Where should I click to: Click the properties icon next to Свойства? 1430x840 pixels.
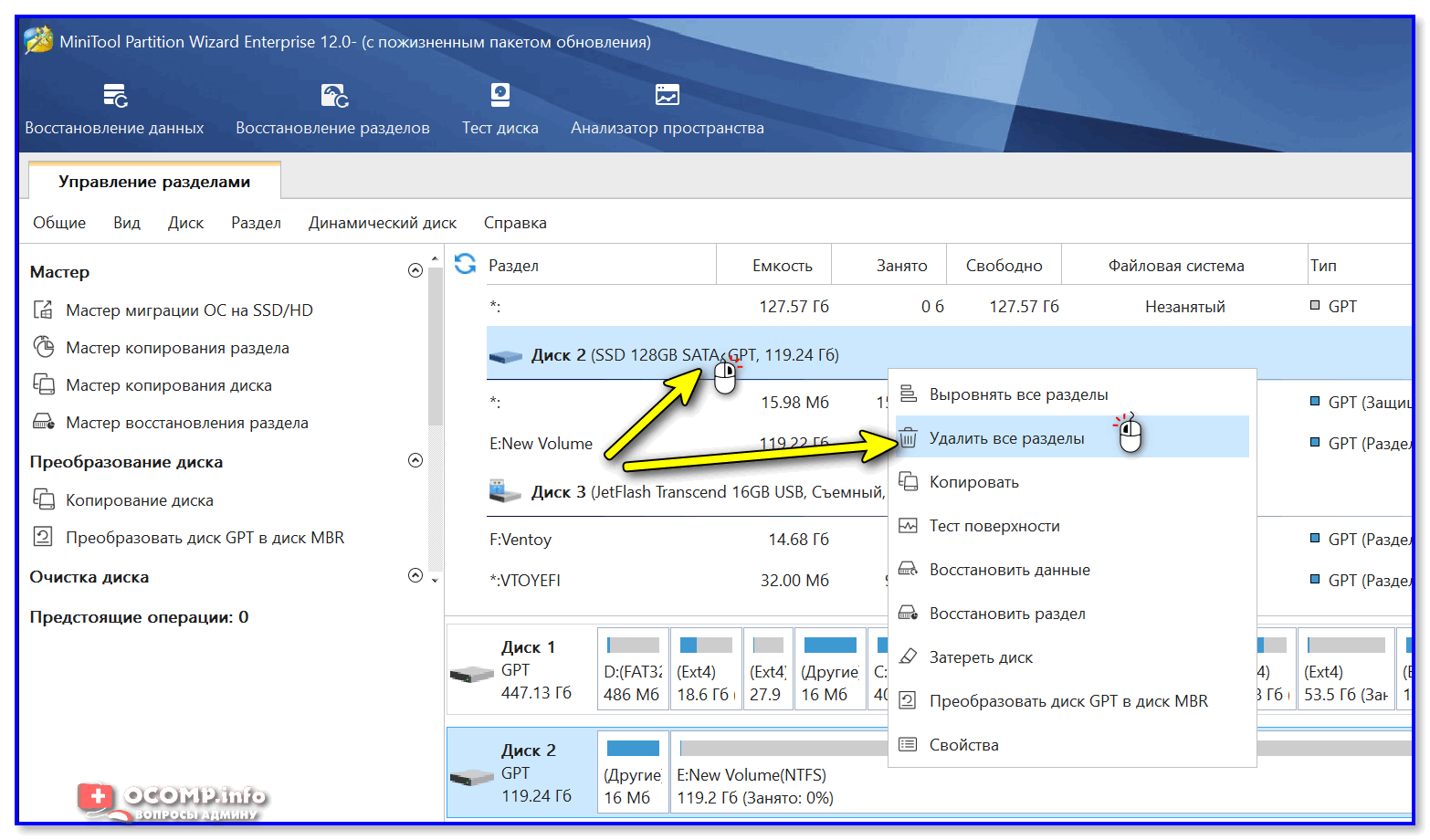point(908,744)
